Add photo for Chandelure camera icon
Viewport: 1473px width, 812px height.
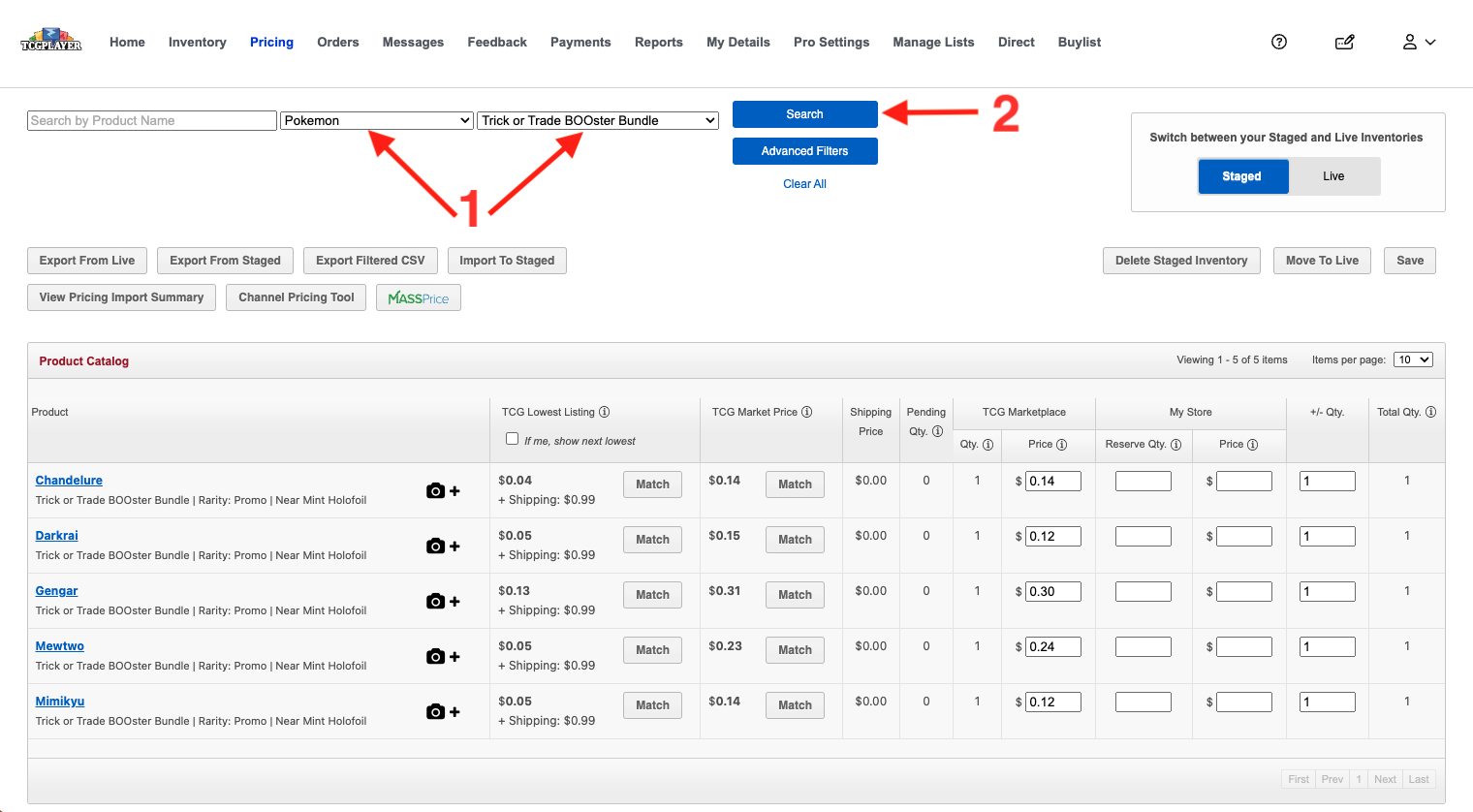coord(443,491)
